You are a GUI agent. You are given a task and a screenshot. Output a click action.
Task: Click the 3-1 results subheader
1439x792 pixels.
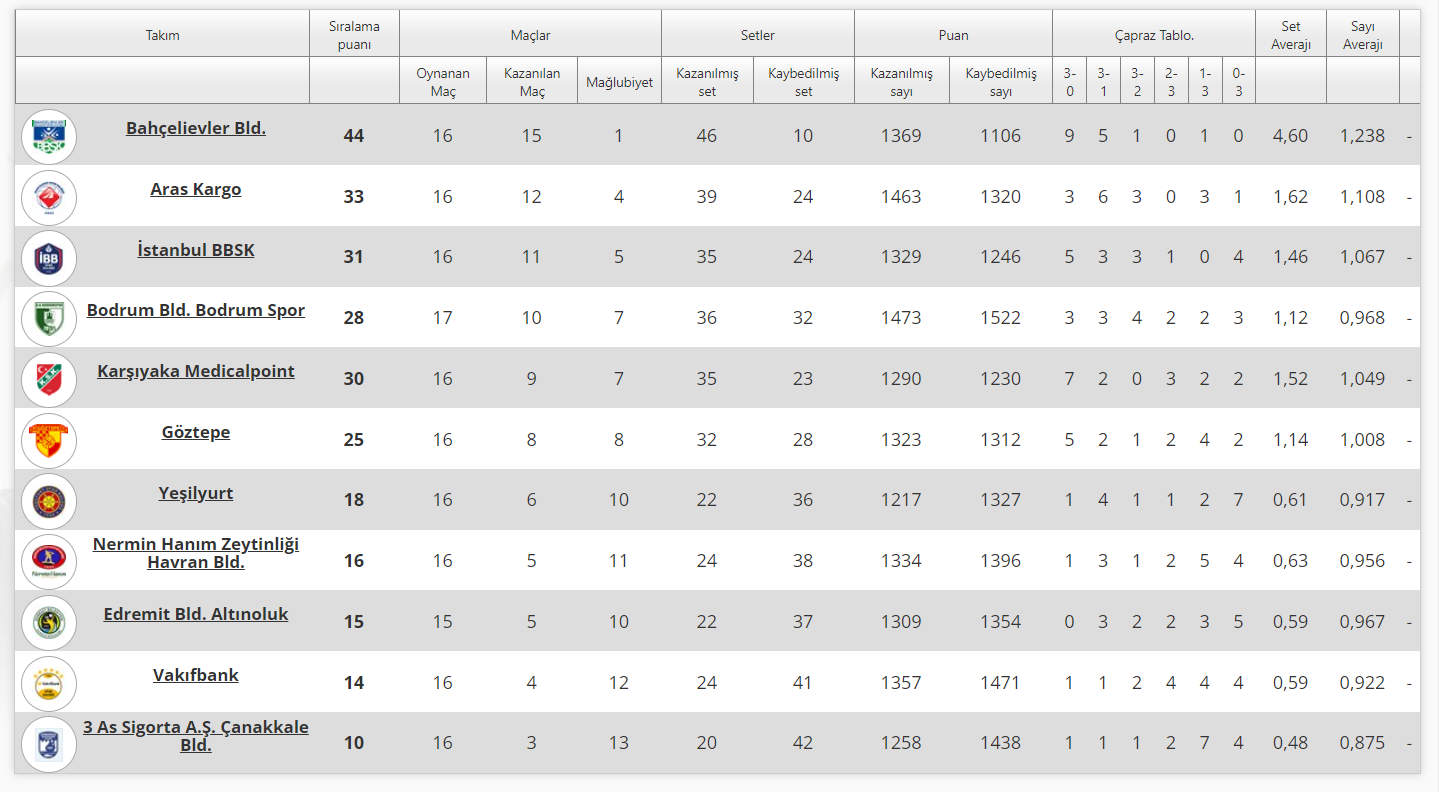pos(1103,82)
